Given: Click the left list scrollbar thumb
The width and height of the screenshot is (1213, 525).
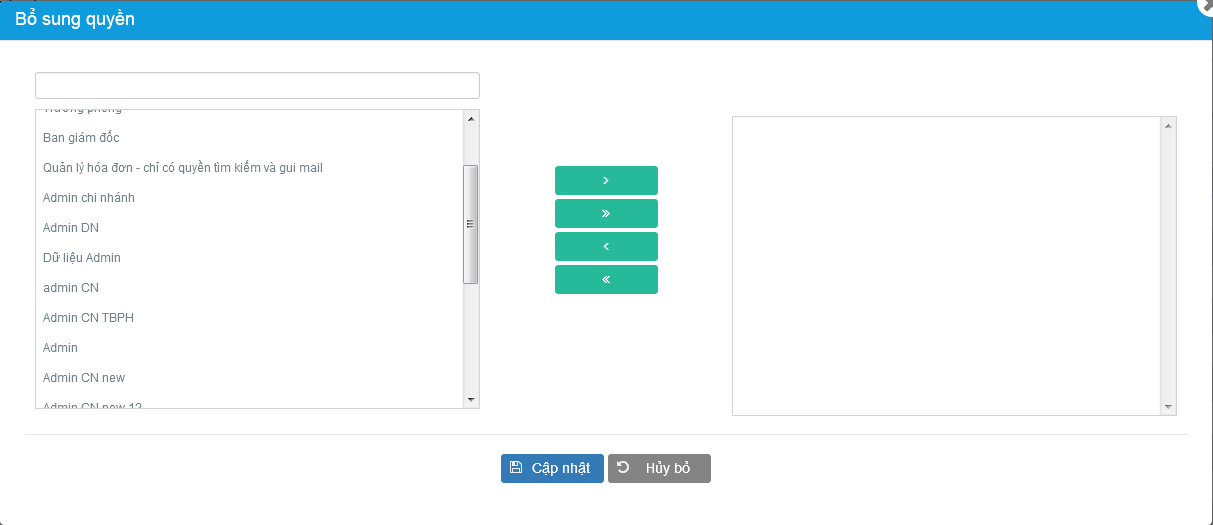Looking at the screenshot, I should click(x=471, y=224).
